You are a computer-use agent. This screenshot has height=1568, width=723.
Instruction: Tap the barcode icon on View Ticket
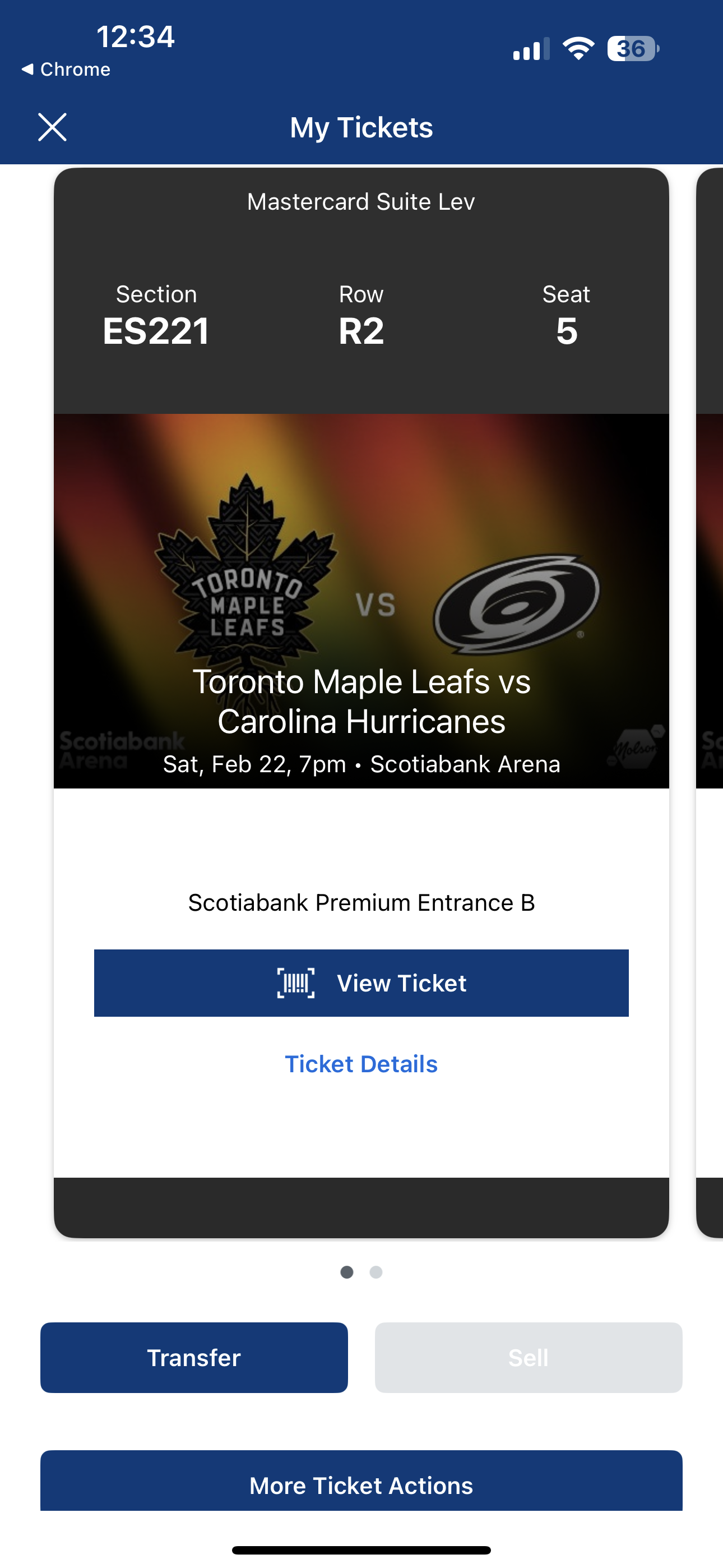[296, 983]
